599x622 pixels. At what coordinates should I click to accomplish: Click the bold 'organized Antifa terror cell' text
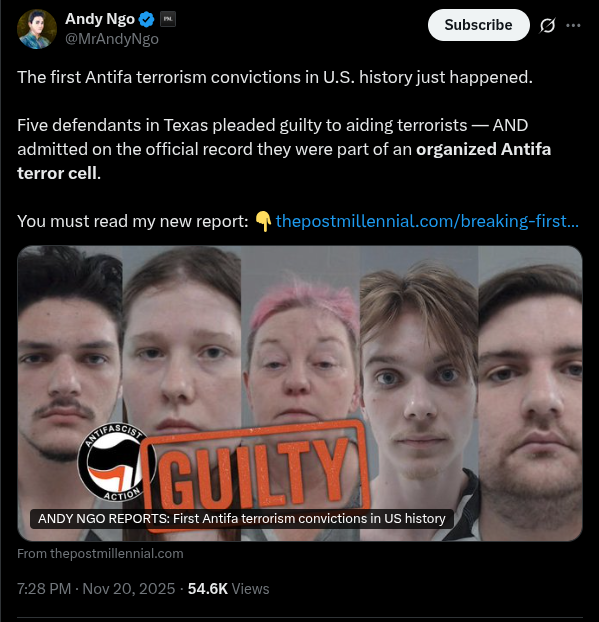pos(284,161)
